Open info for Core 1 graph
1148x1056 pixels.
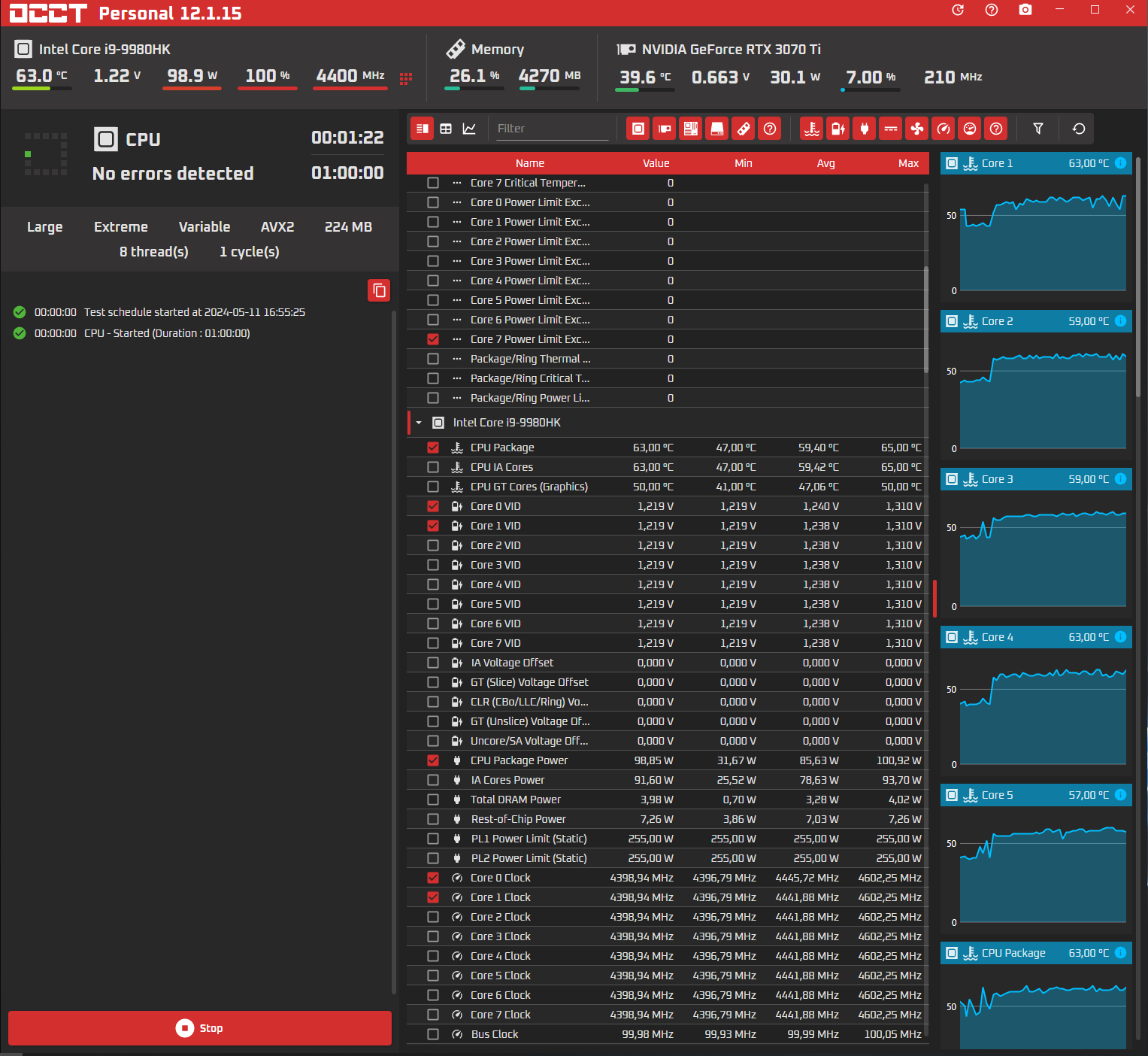(1120, 163)
